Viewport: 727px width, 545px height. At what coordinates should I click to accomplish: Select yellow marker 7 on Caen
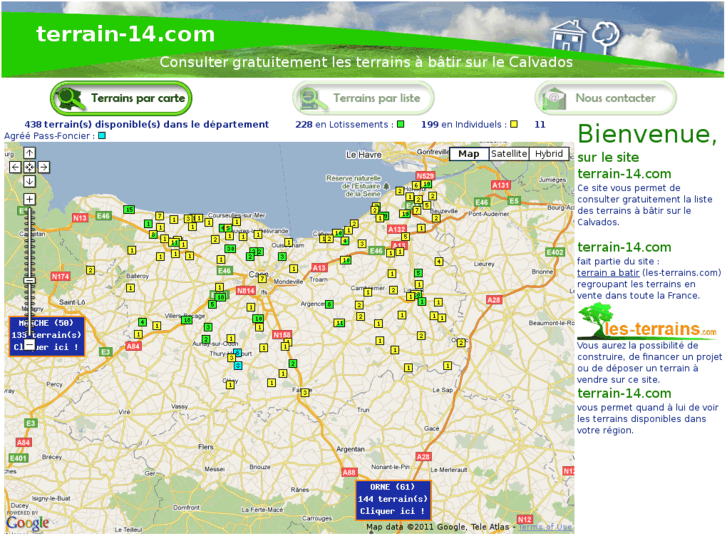[262, 278]
